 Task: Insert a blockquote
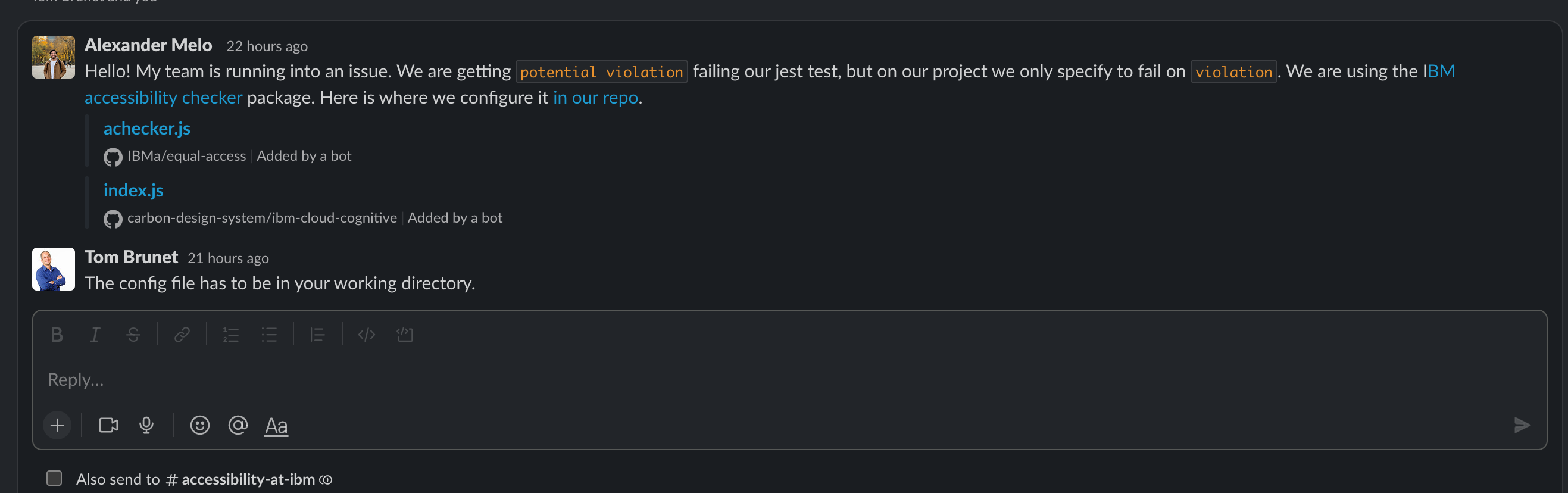point(317,334)
